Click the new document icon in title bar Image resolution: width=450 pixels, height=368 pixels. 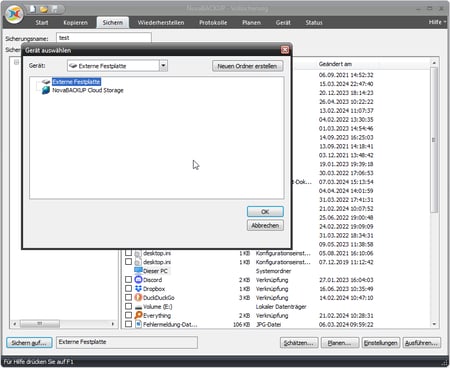point(33,9)
